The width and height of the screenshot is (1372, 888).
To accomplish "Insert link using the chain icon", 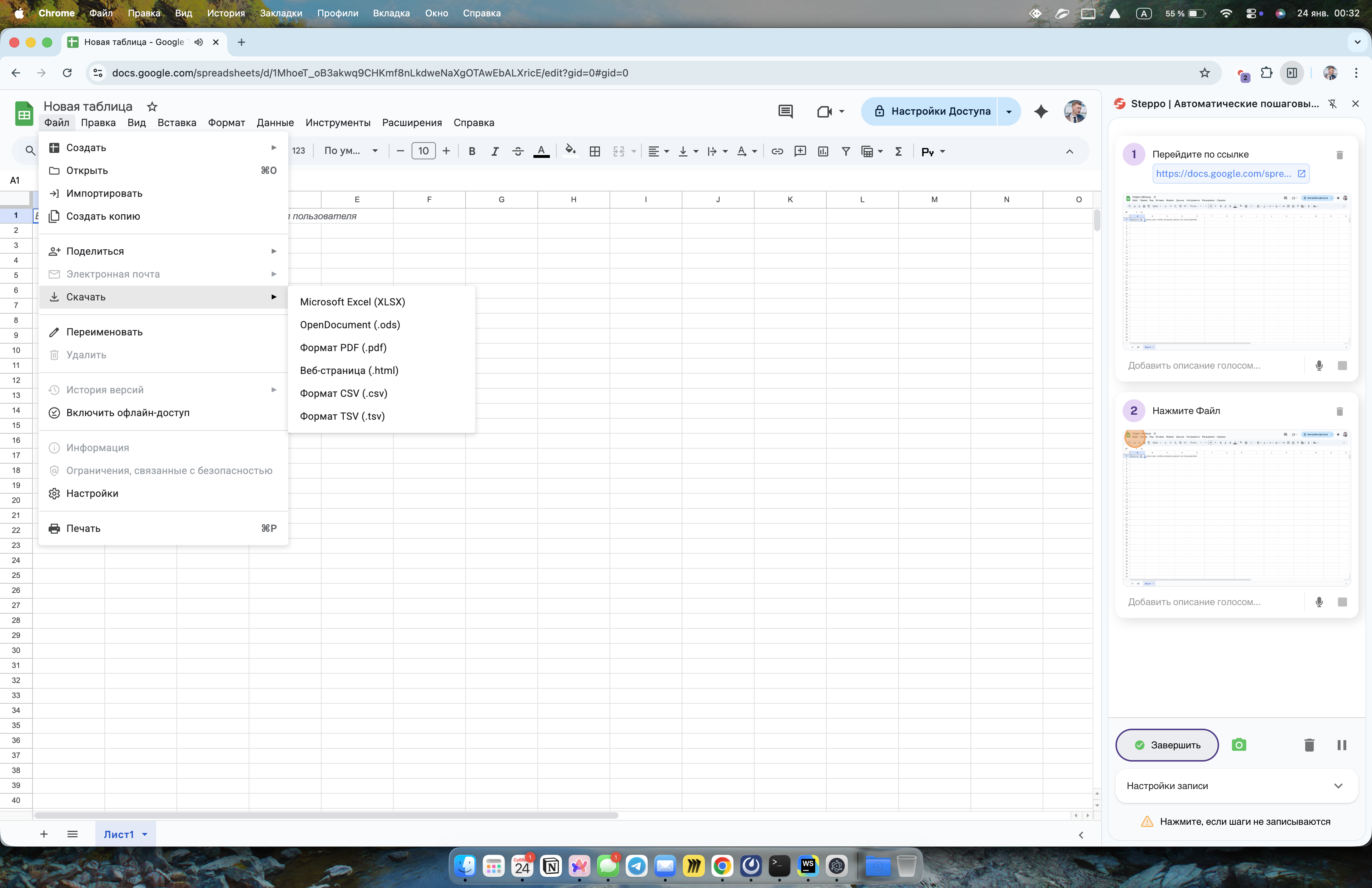I will [776, 151].
